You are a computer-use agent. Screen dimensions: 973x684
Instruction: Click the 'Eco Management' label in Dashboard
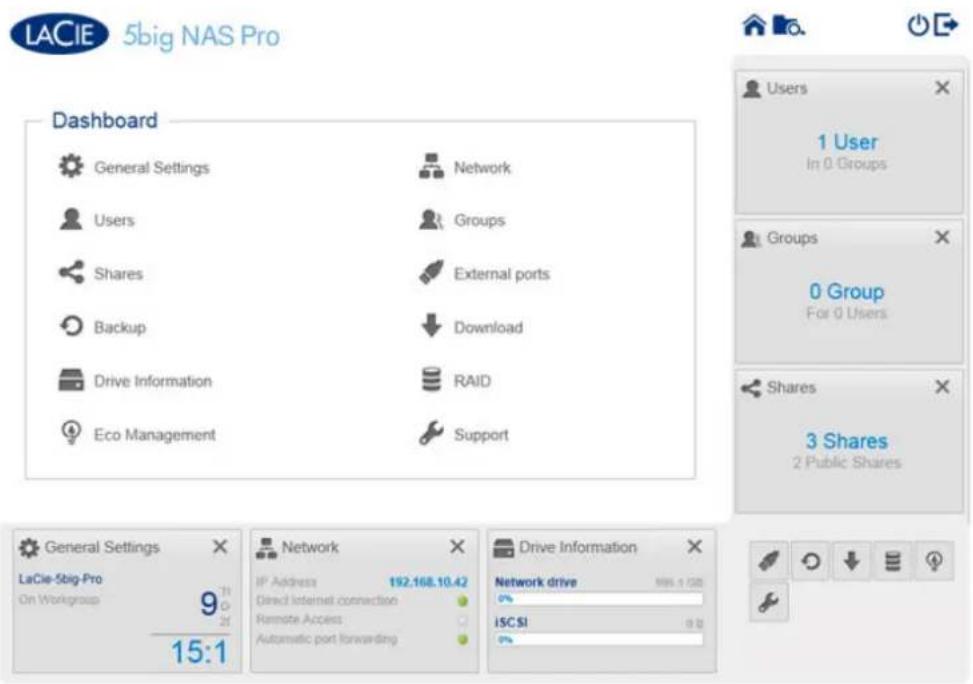(155, 434)
